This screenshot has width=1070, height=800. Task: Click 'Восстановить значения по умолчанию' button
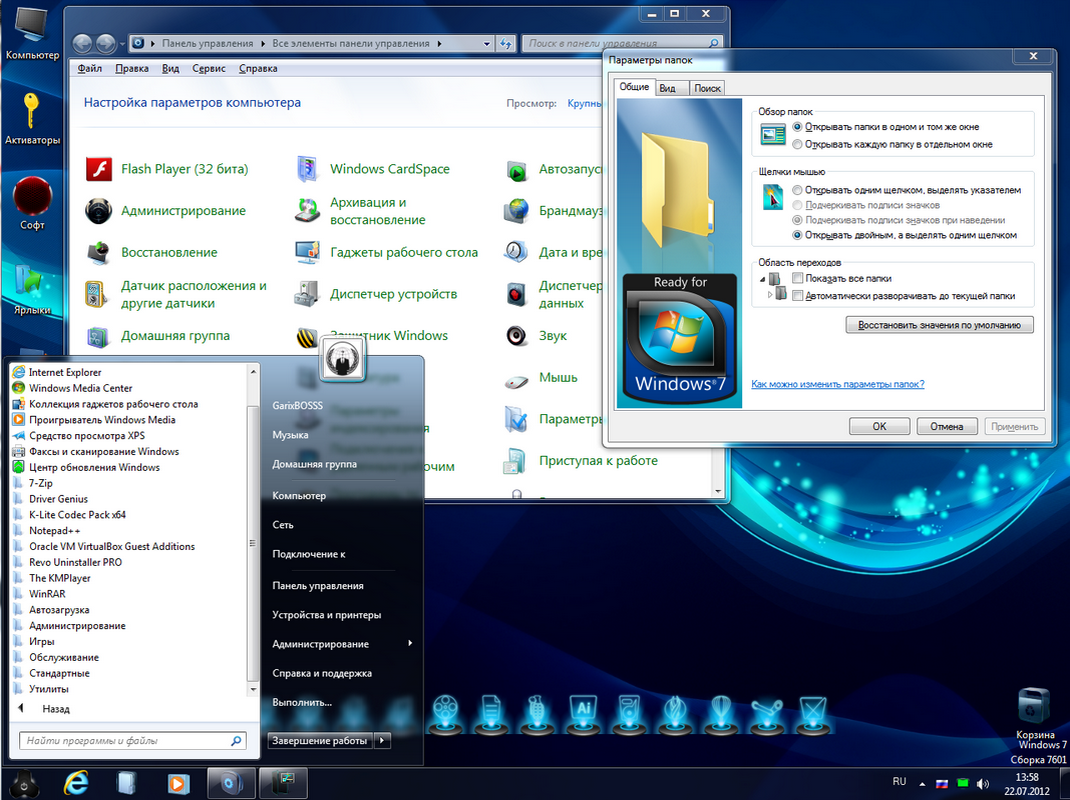tap(939, 325)
